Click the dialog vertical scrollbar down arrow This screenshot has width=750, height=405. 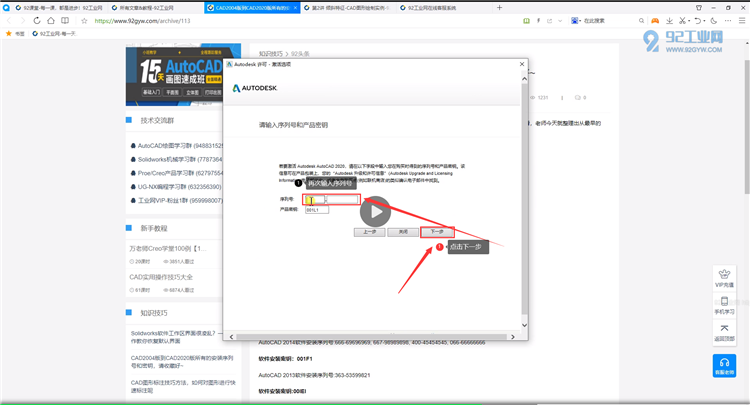tap(524, 325)
